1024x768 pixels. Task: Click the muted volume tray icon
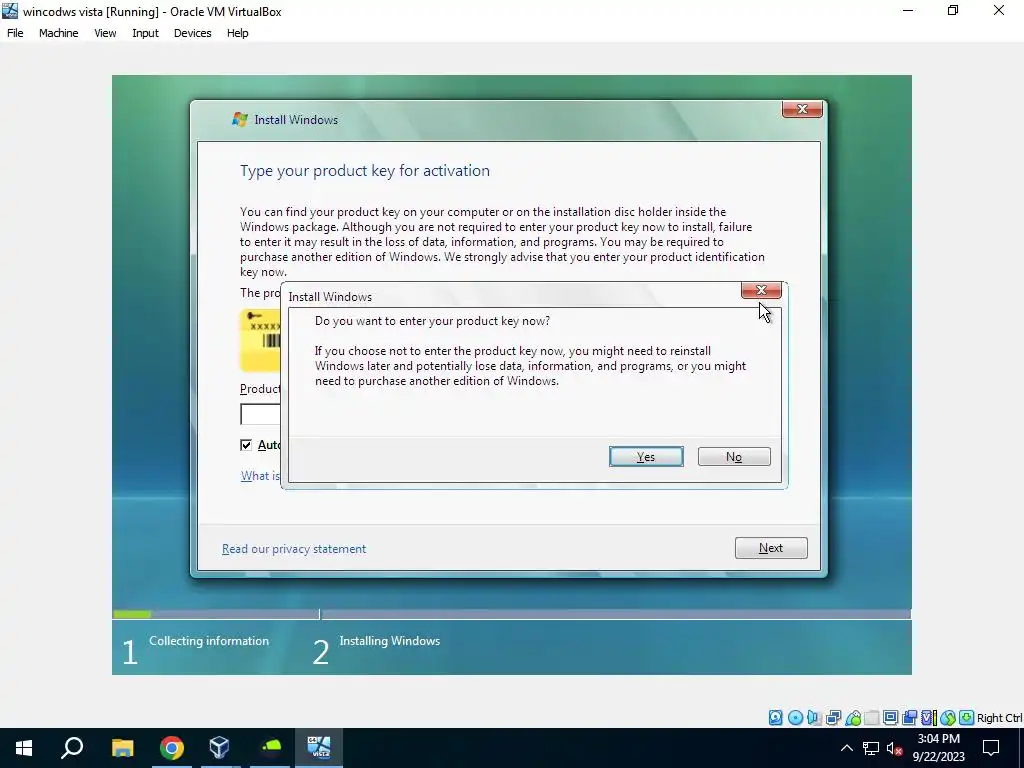pyautogui.click(x=895, y=748)
